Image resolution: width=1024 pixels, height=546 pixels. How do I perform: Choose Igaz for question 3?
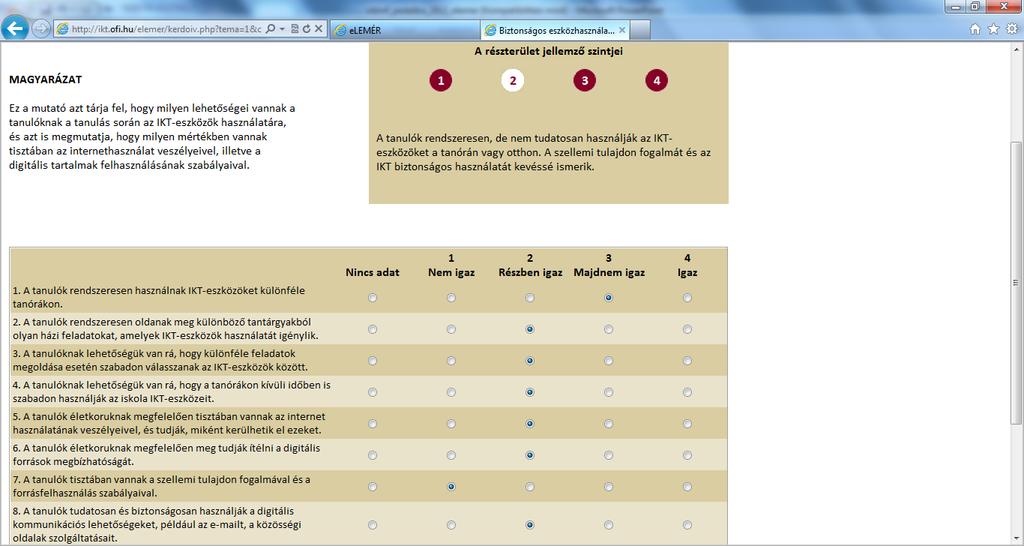687,361
